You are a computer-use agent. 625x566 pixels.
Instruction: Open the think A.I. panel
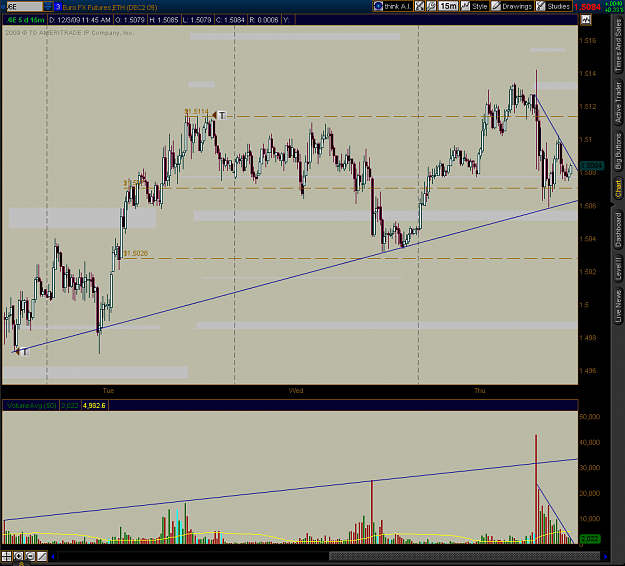pyautogui.click(x=393, y=6)
